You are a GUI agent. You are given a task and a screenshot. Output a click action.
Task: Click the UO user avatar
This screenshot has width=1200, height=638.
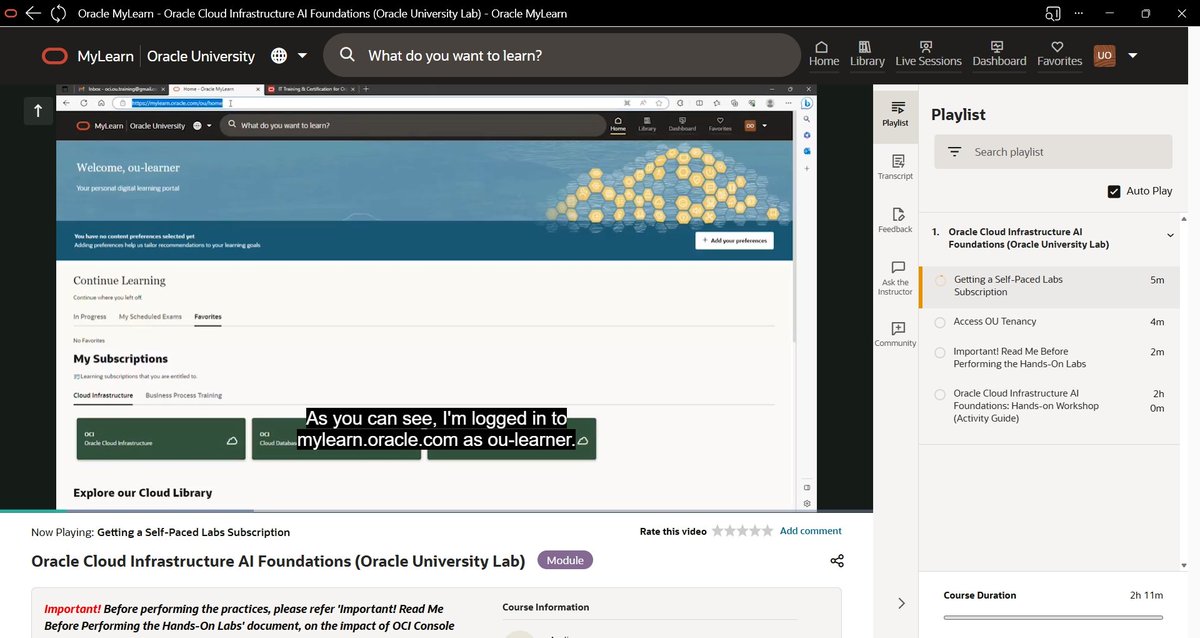[1104, 56]
